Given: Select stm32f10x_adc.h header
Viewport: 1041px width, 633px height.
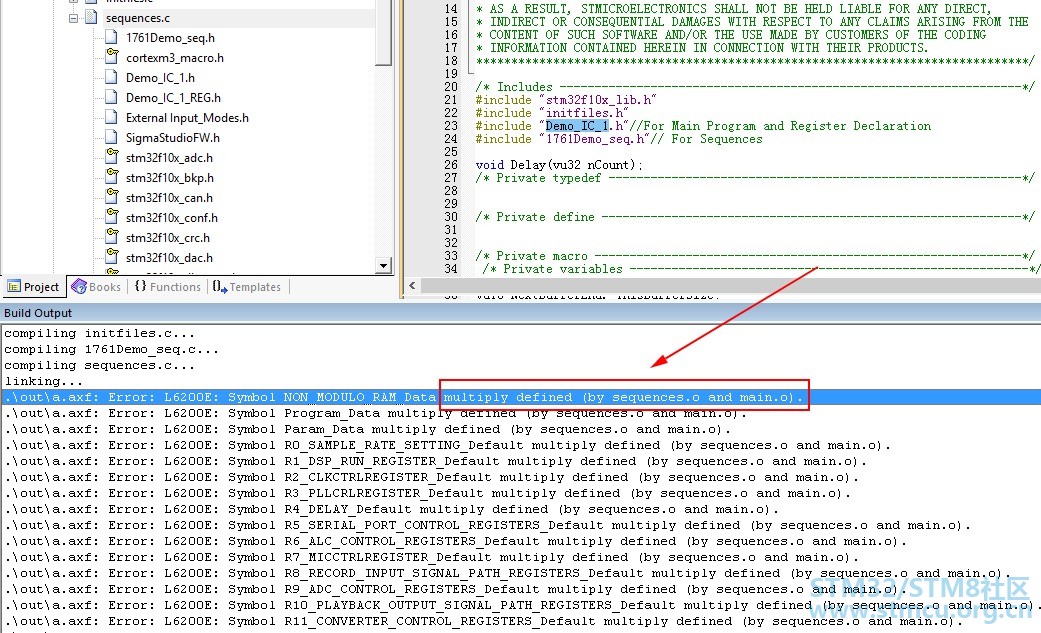Looking at the screenshot, I should point(169,157).
